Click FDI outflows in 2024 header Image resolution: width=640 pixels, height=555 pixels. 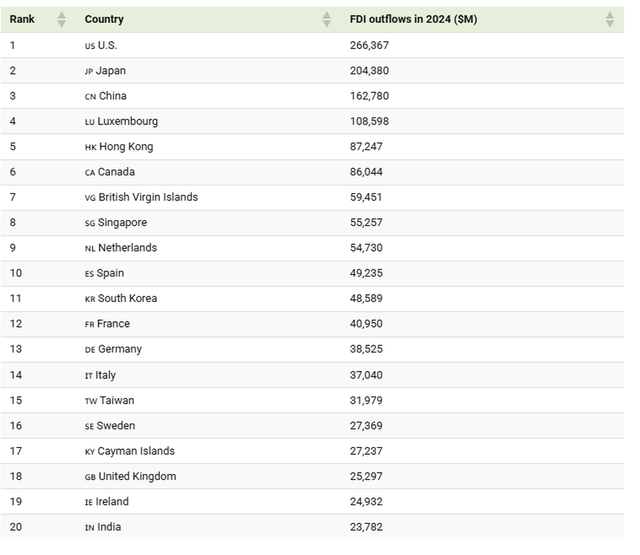[413, 19]
